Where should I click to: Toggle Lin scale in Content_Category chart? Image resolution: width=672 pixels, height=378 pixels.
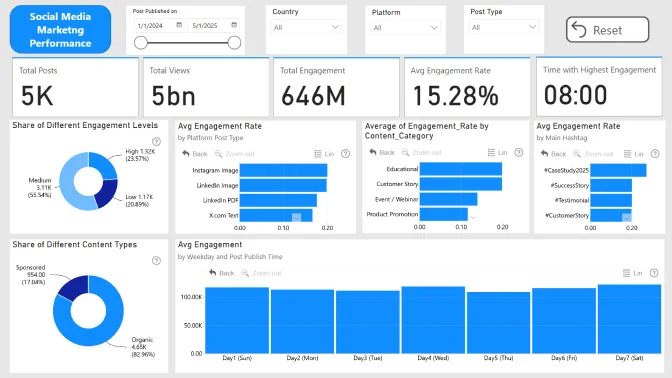[498, 152]
